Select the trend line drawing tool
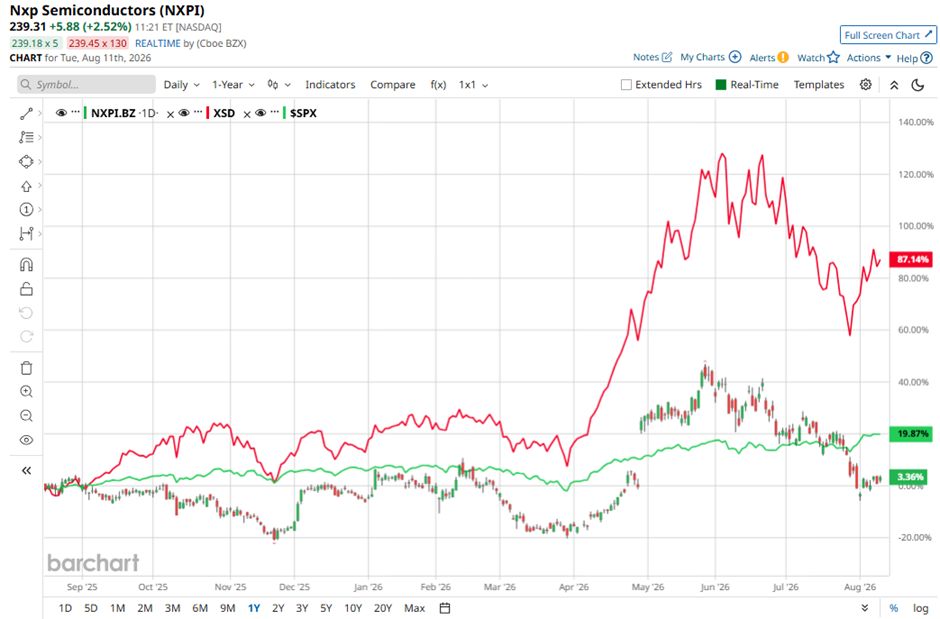This screenshot has width=940, height=619. click(26, 113)
